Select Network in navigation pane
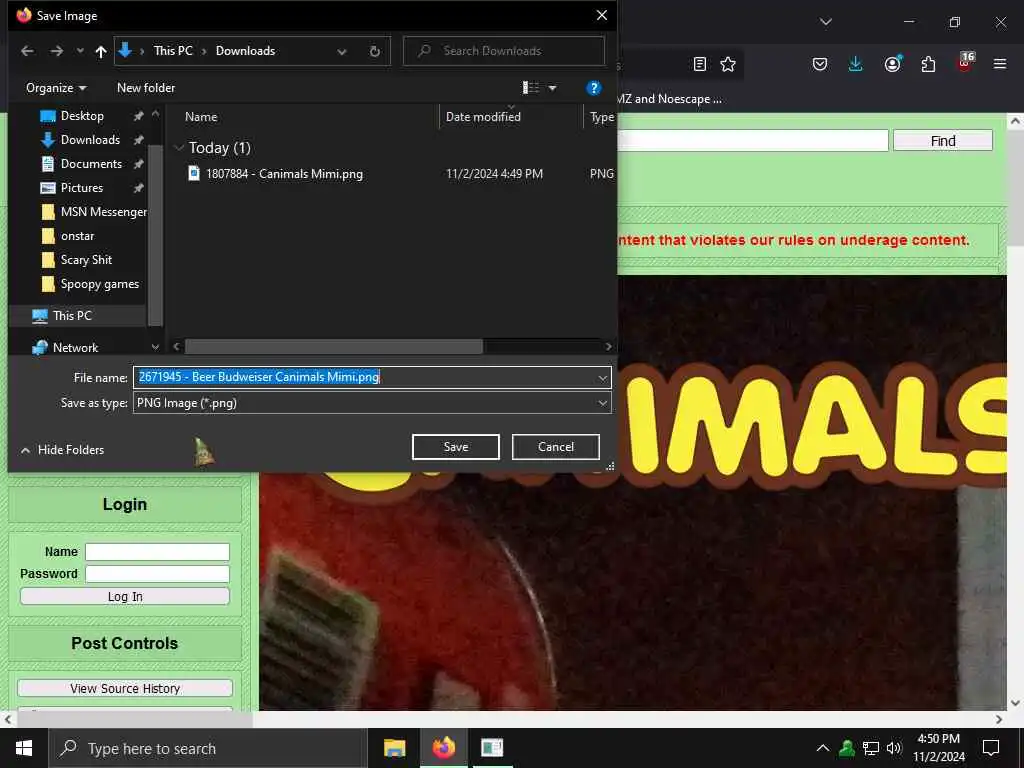 [75, 347]
